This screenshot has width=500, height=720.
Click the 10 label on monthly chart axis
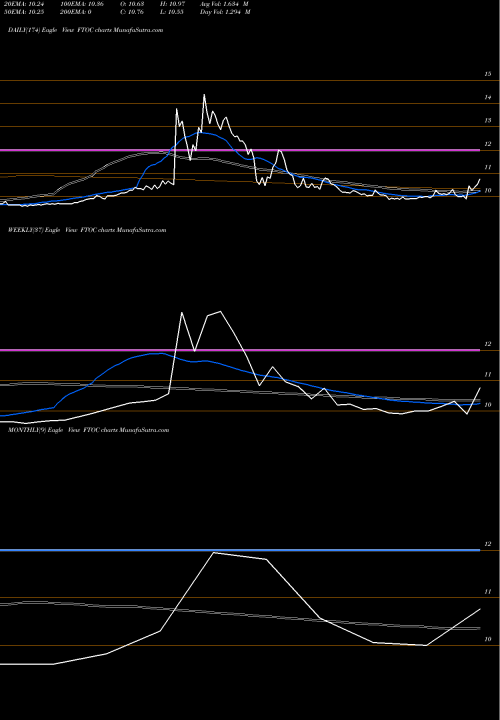[x=488, y=640]
